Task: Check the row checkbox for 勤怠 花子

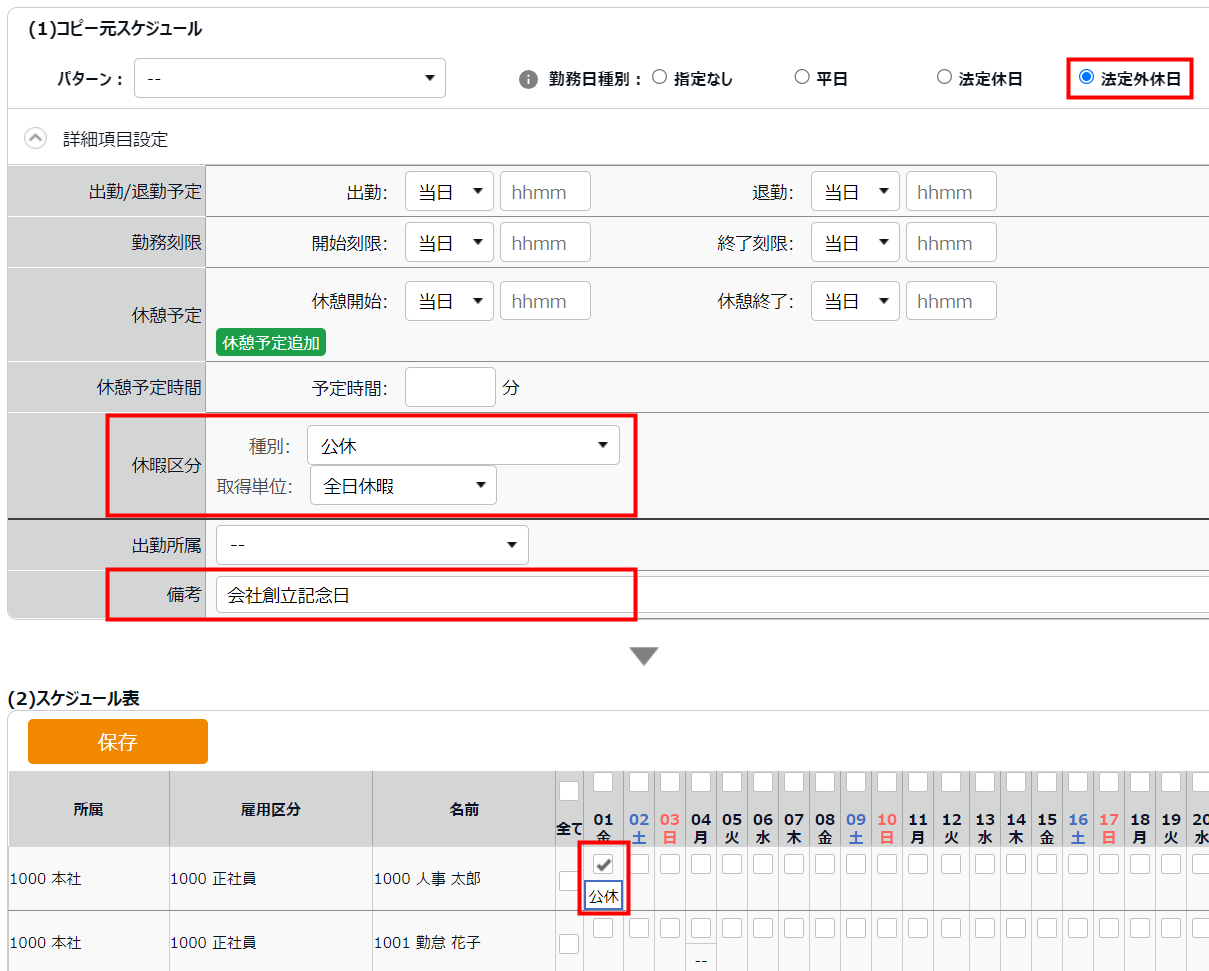Action: pyautogui.click(x=569, y=944)
